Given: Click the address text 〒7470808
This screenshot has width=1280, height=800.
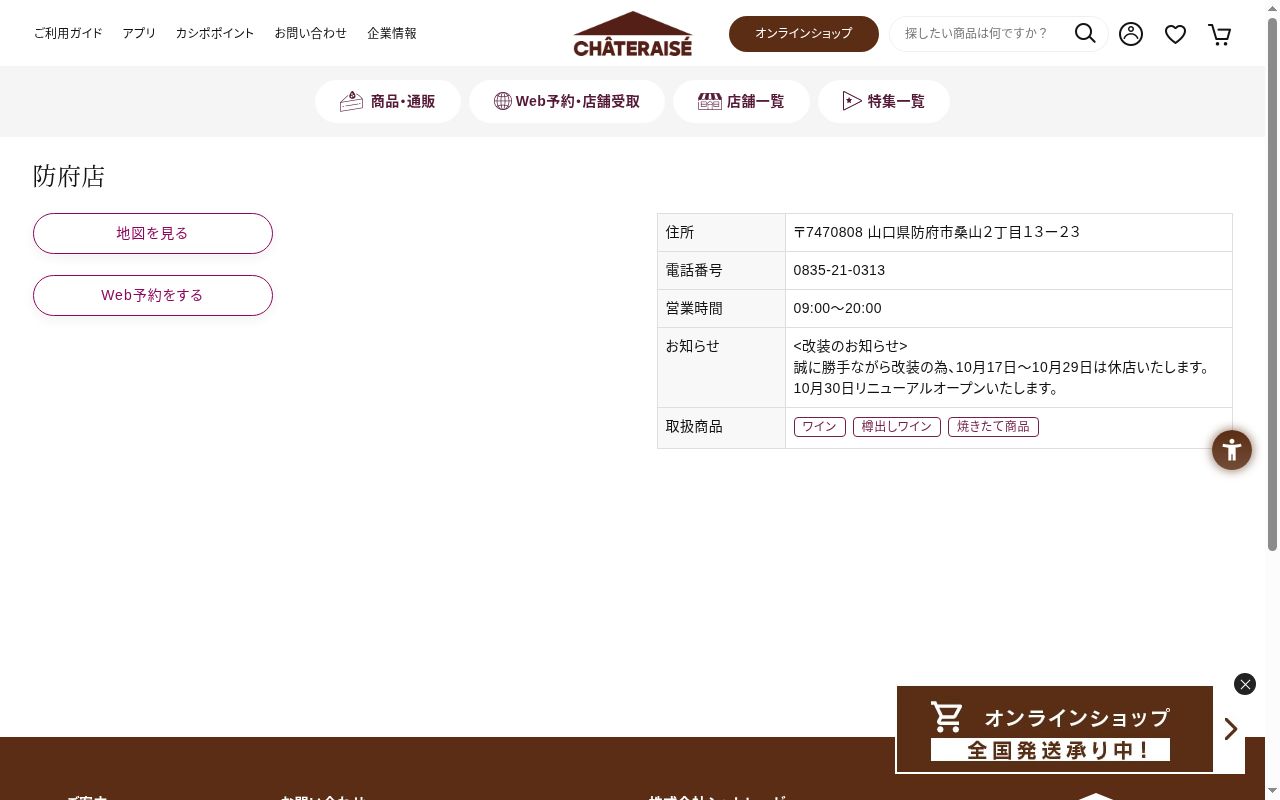Looking at the screenshot, I should (x=828, y=232).
